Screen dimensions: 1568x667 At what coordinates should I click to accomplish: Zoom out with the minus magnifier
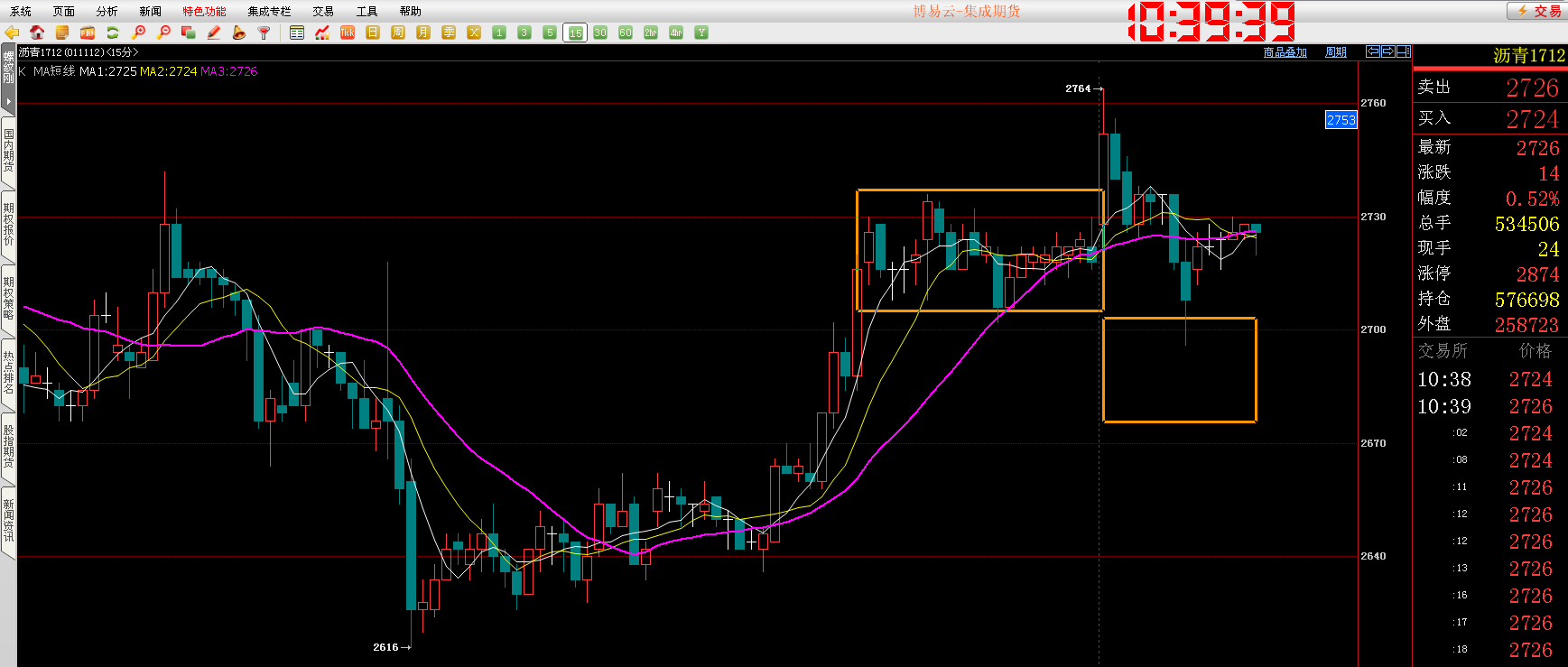pos(163,32)
